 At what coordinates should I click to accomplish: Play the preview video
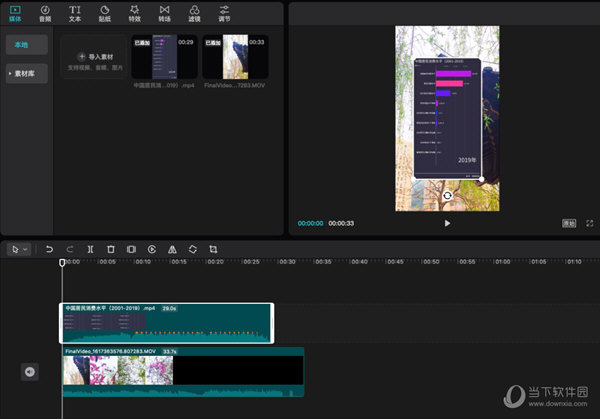[447, 223]
